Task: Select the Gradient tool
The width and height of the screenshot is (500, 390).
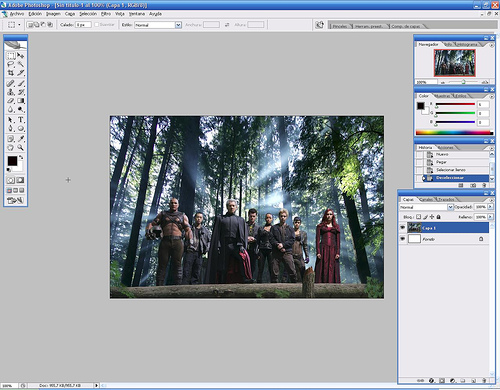Action: coord(21,101)
